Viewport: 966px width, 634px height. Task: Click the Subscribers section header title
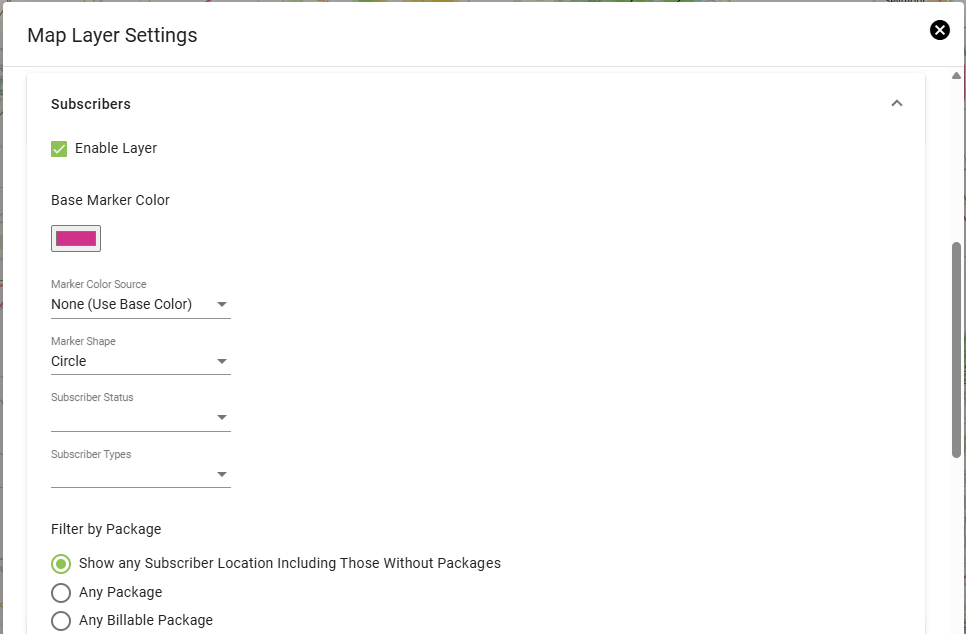pyautogui.click(x=91, y=104)
